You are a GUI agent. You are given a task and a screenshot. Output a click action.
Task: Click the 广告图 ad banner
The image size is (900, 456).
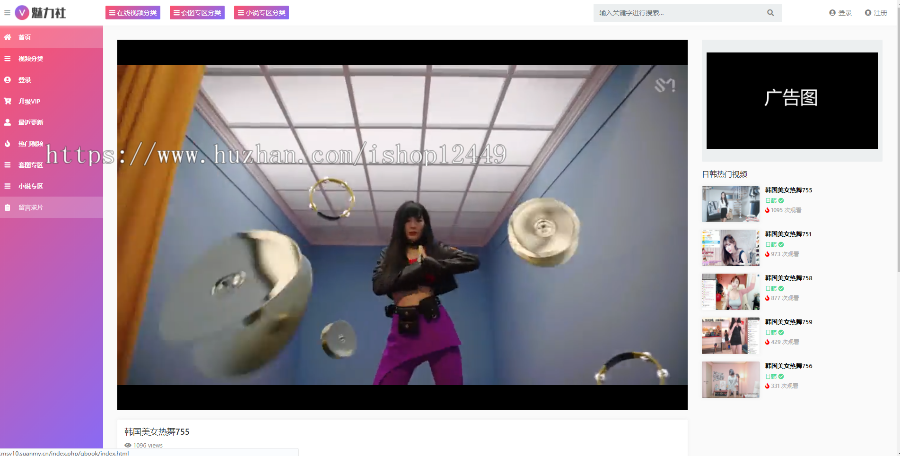792,101
